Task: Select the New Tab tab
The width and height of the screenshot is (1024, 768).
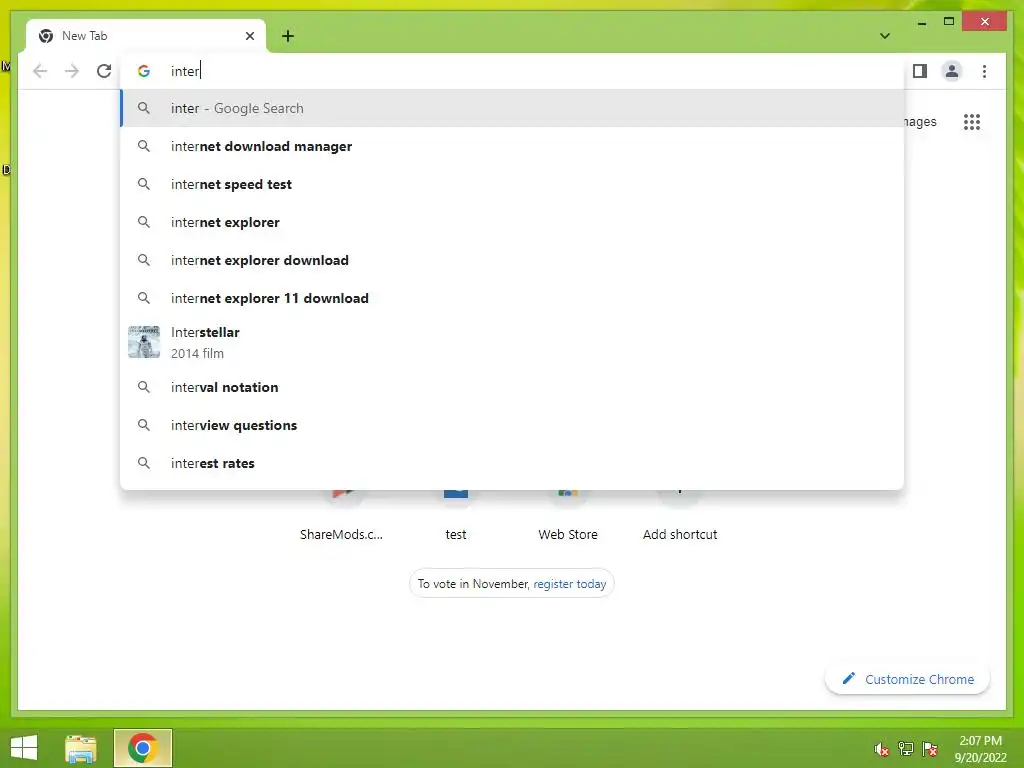Action: (x=146, y=36)
